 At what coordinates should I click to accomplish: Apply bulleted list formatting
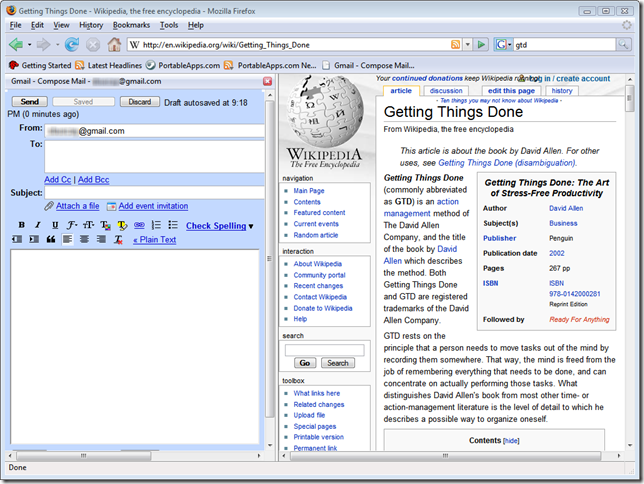173,225
